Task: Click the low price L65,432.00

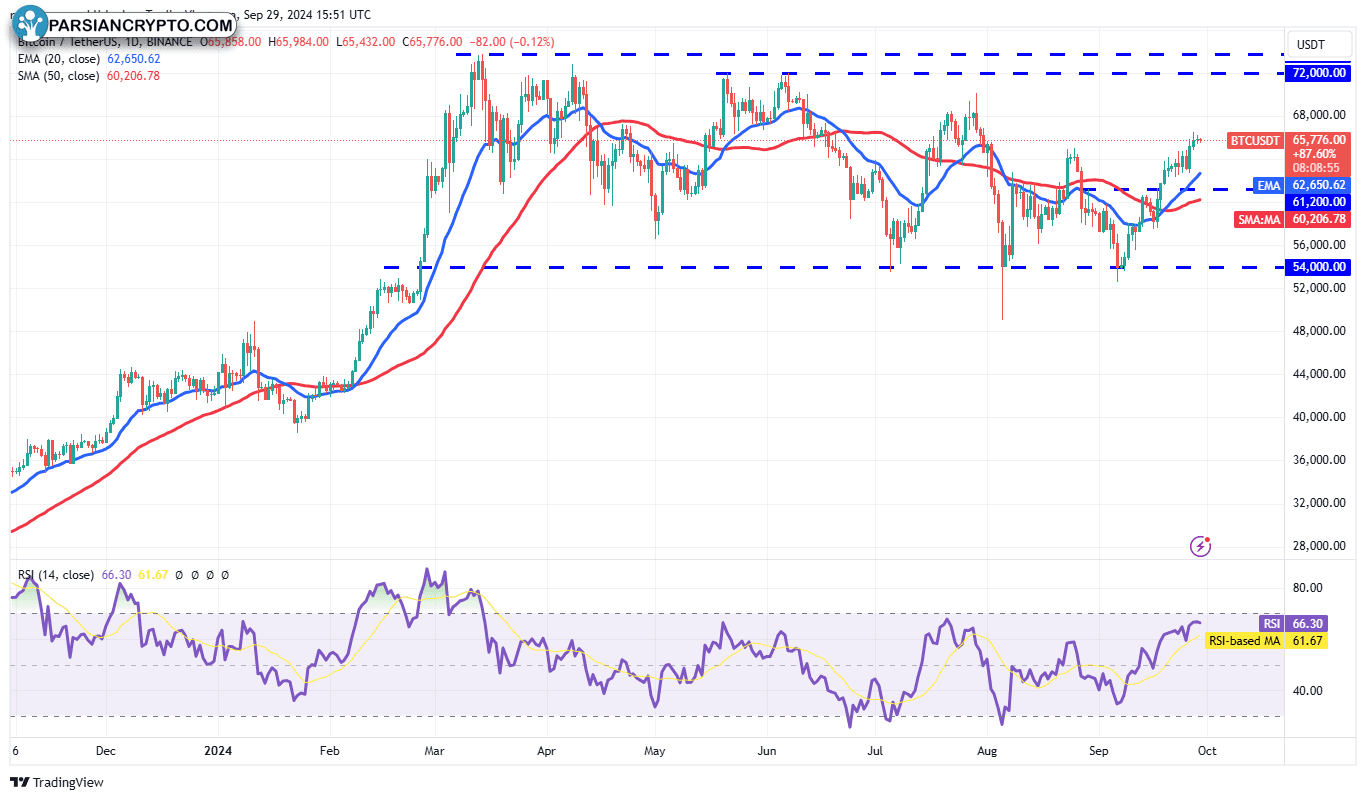Action: pos(368,42)
